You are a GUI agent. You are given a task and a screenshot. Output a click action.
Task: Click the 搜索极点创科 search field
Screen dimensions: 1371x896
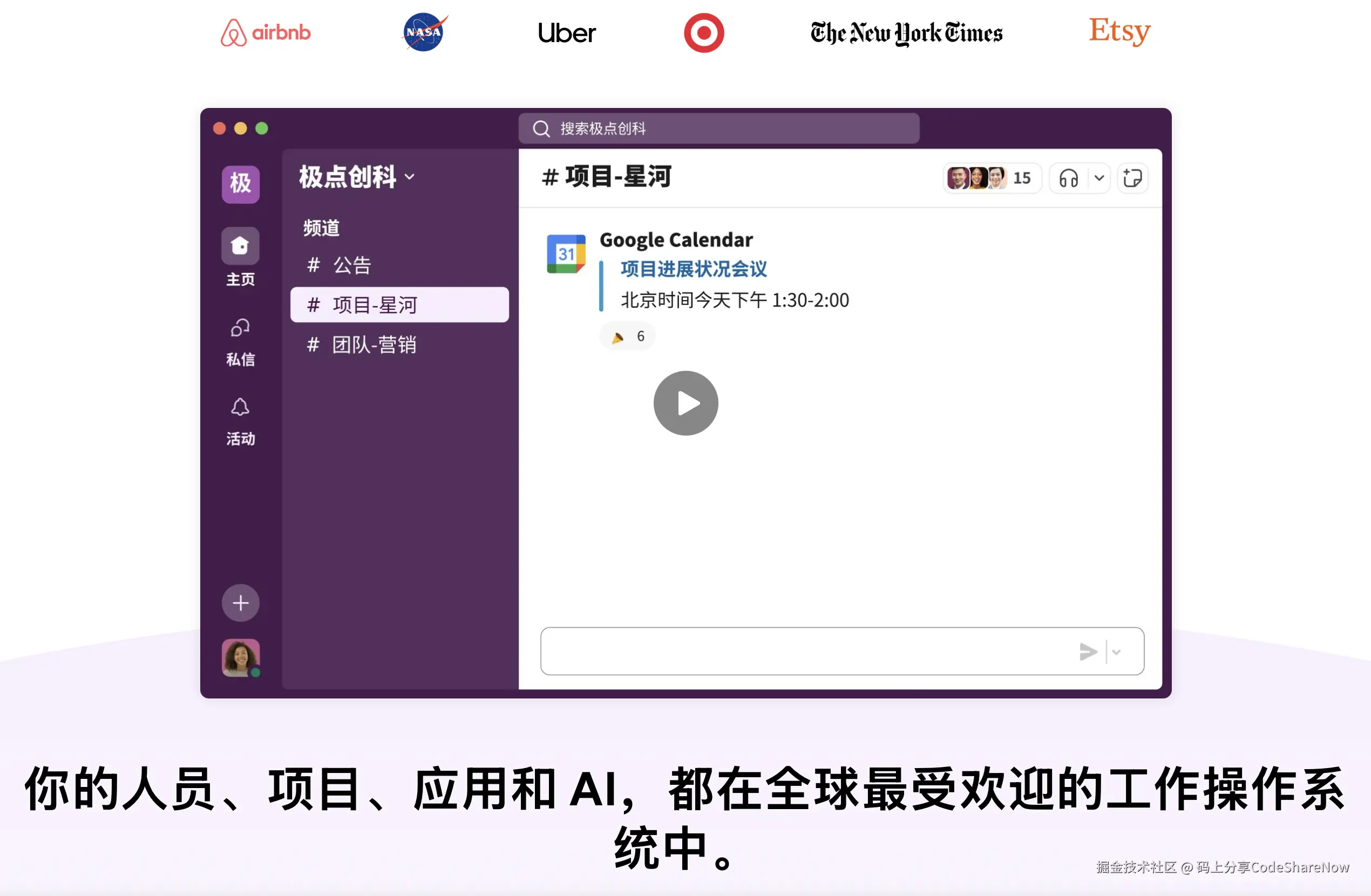[x=718, y=128]
